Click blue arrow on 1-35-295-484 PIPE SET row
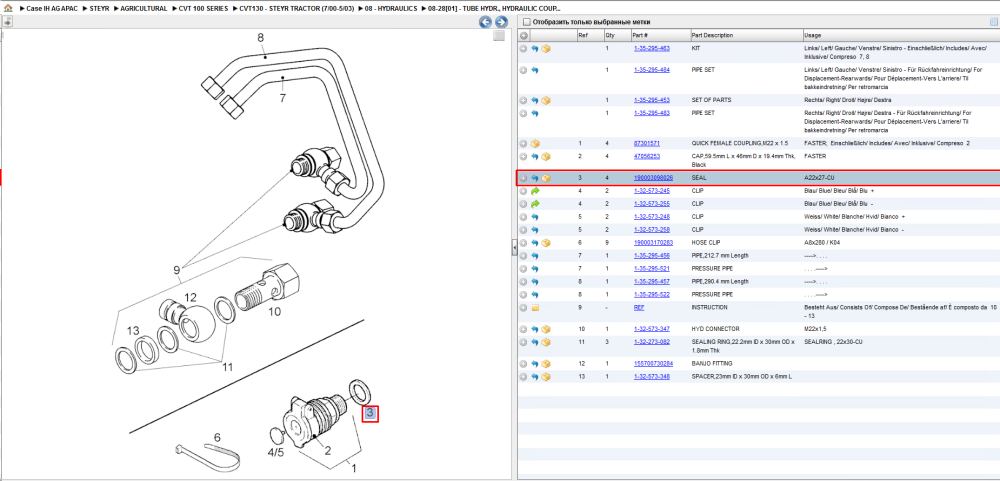The height and width of the screenshot is (481, 1000). (x=534, y=70)
